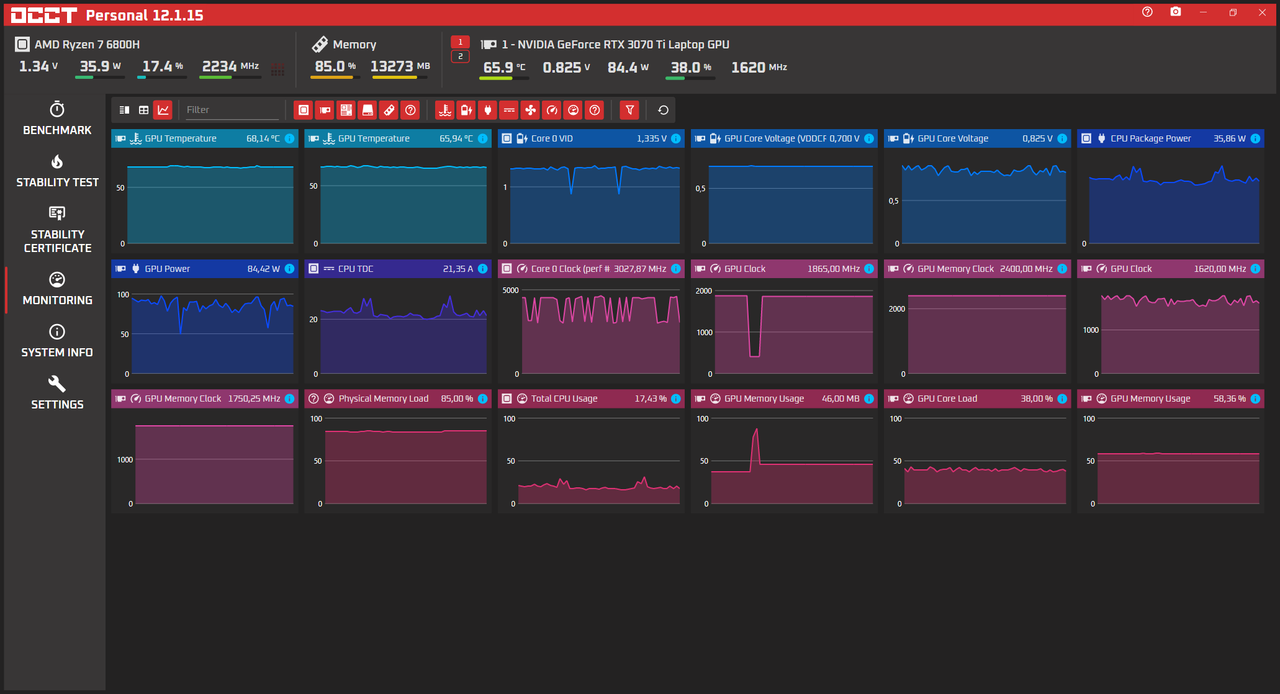The width and height of the screenshot is (1280, 694).
Task: Open info for Core 0 VID
Action: click(x=677, y=139)
